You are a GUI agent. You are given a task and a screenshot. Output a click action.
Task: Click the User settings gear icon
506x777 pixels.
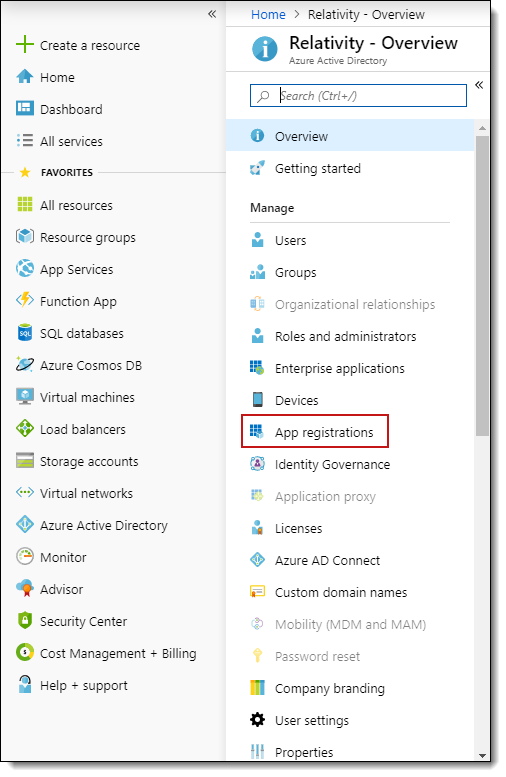pos(257,720)
